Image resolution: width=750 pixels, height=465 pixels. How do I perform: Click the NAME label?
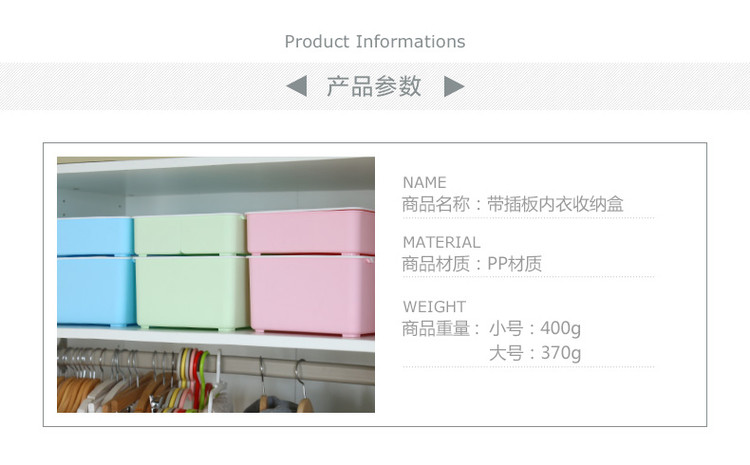tap(424, 183)
